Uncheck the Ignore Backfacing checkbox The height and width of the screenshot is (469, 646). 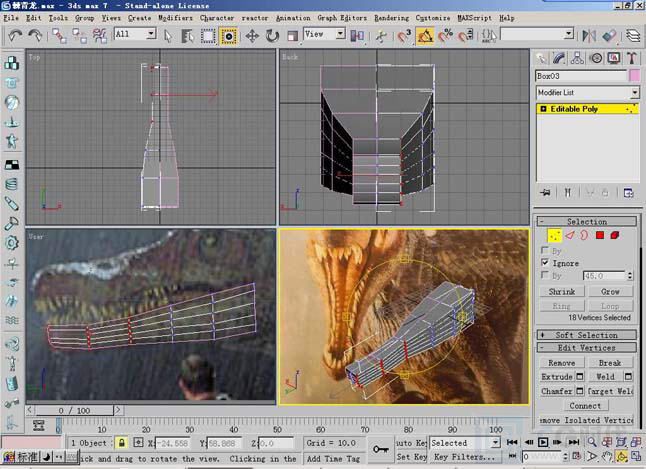545,263
